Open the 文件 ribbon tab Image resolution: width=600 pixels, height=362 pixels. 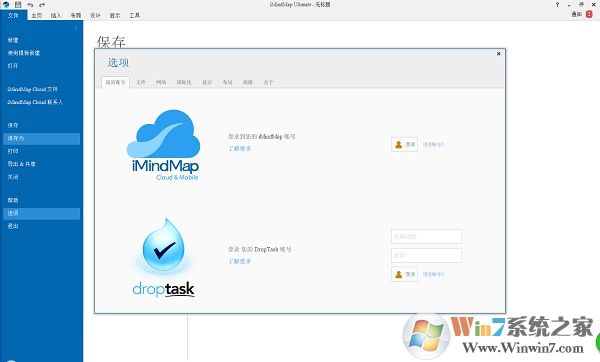pos(13,15)
